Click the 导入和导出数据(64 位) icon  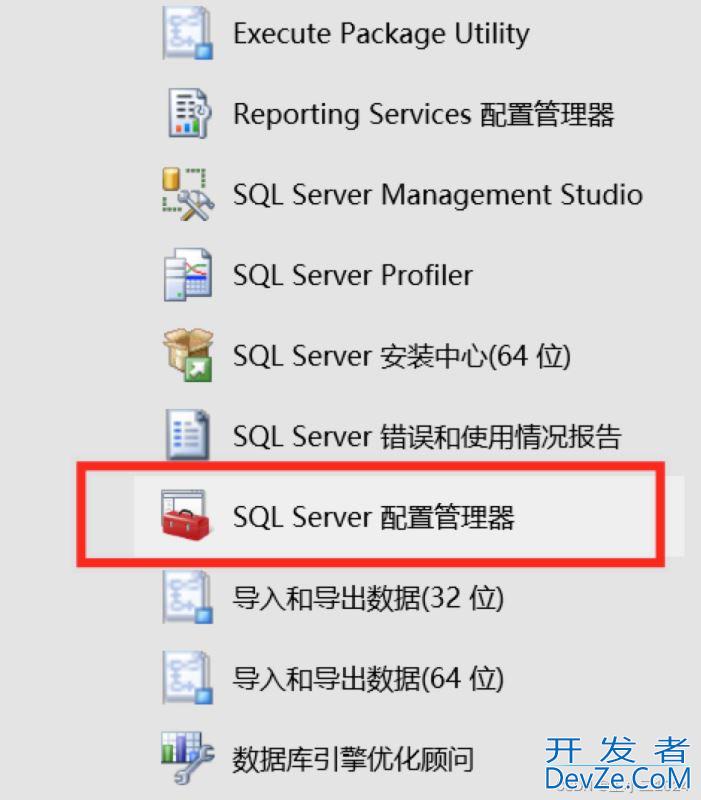(x=187, y=679)
